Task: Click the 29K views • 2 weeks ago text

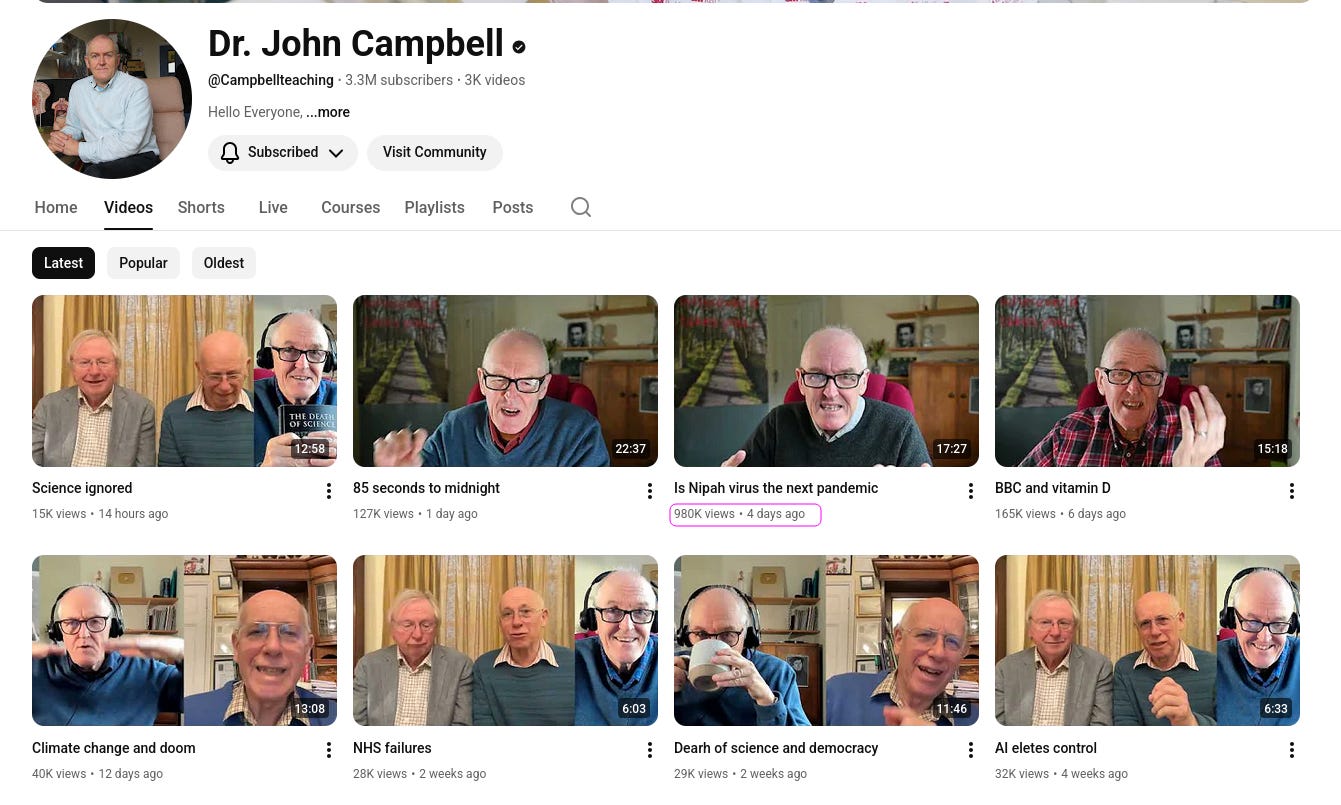Action: pyautogui.click(x=740, y=774)
